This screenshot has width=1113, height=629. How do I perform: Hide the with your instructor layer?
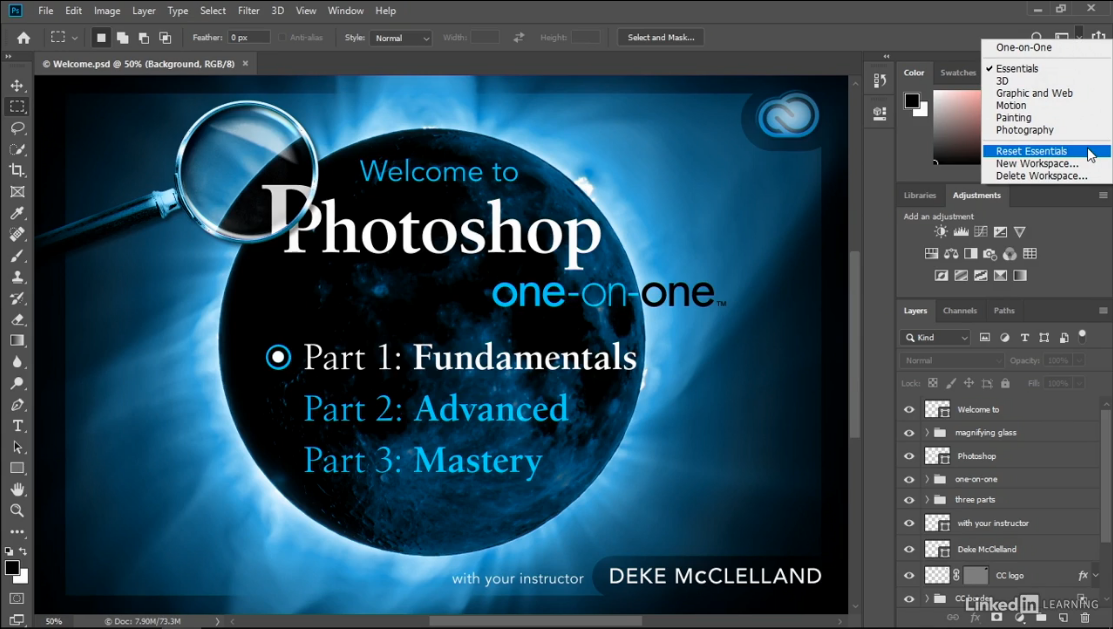[x=909, y=524]
